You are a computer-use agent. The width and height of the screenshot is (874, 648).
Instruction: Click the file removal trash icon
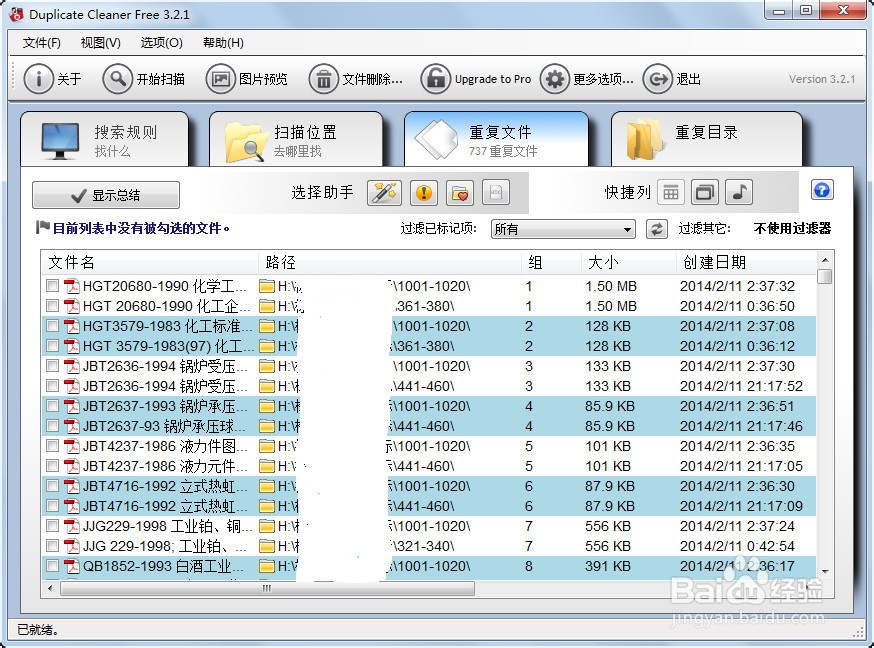pyautogui.click(x=323, y=79)
